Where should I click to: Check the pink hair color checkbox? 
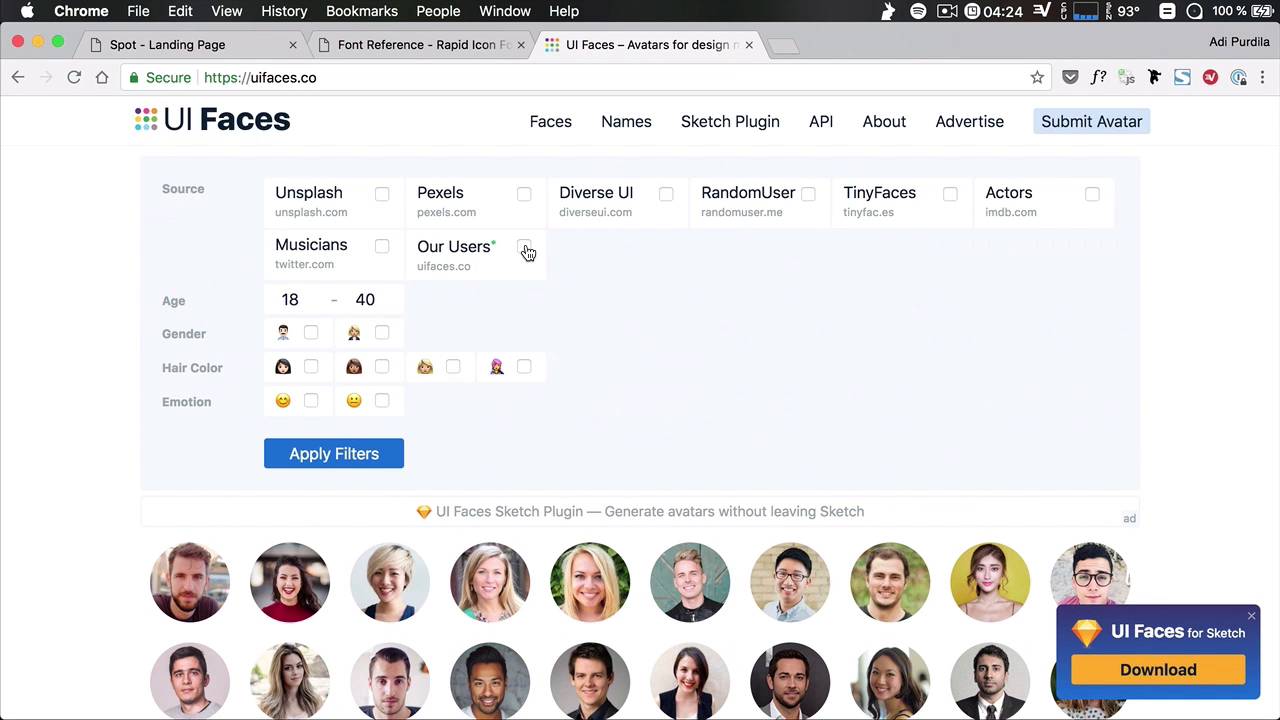[524, 367]
